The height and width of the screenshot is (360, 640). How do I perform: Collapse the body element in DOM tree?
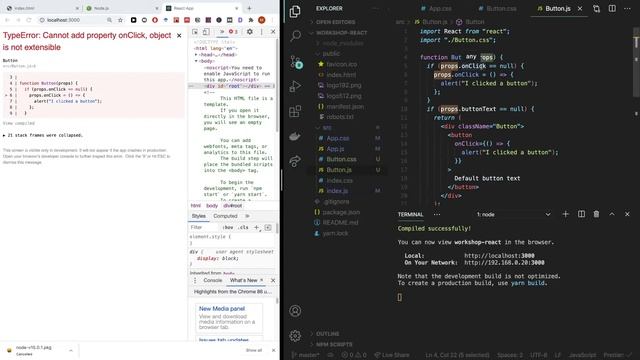tap(196, 61)
